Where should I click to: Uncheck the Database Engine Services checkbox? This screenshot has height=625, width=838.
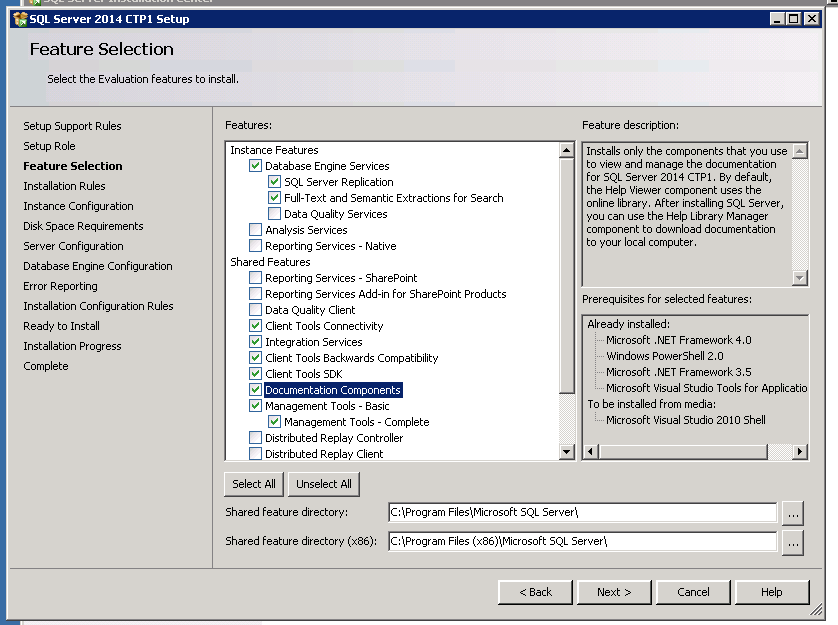pyautogui.click(x=256, y=166)
